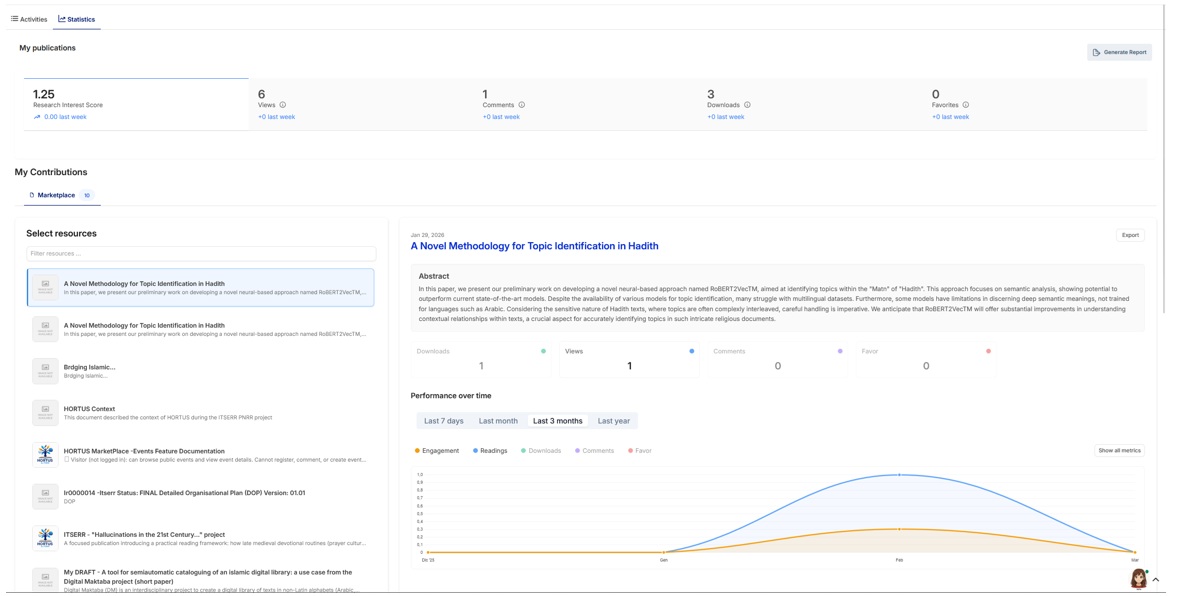This screenshot has width=1178, height=596.
Task: Open the A Novel Methodology title link in detail panel
Action: click(x=534, y=246)
